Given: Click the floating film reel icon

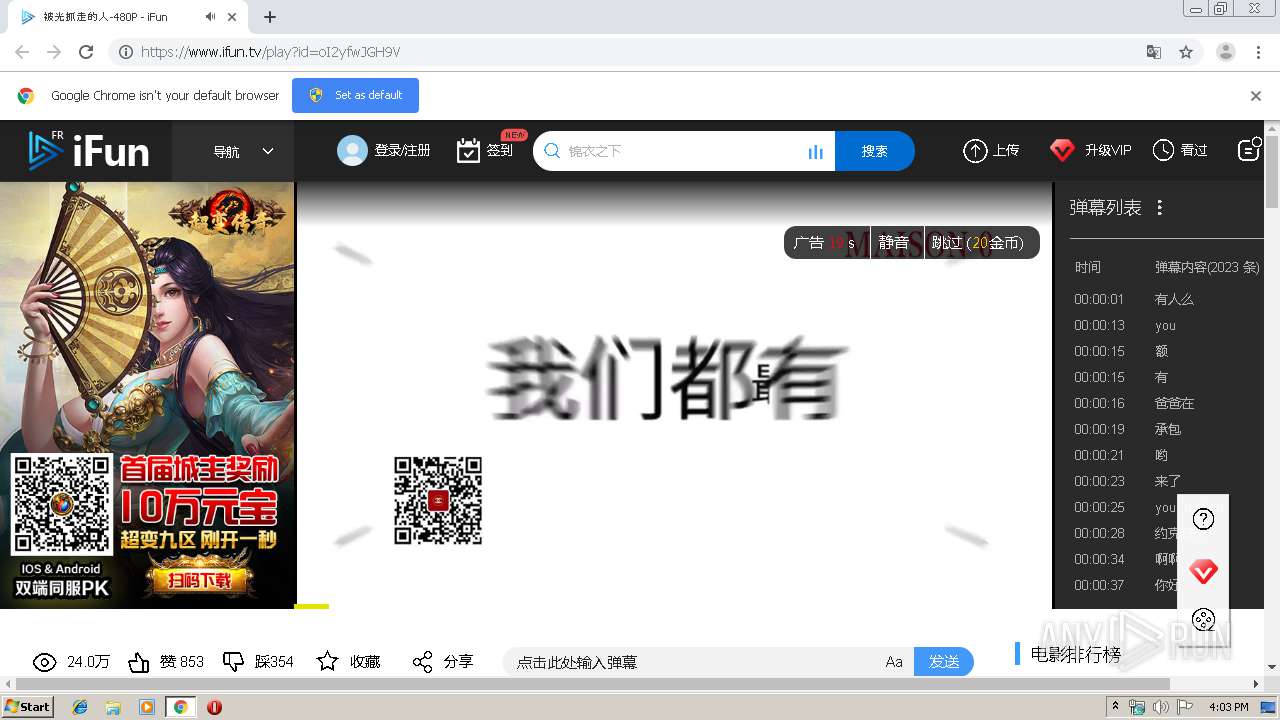Looking at the screenshot, I should [x=1204, y=620].
